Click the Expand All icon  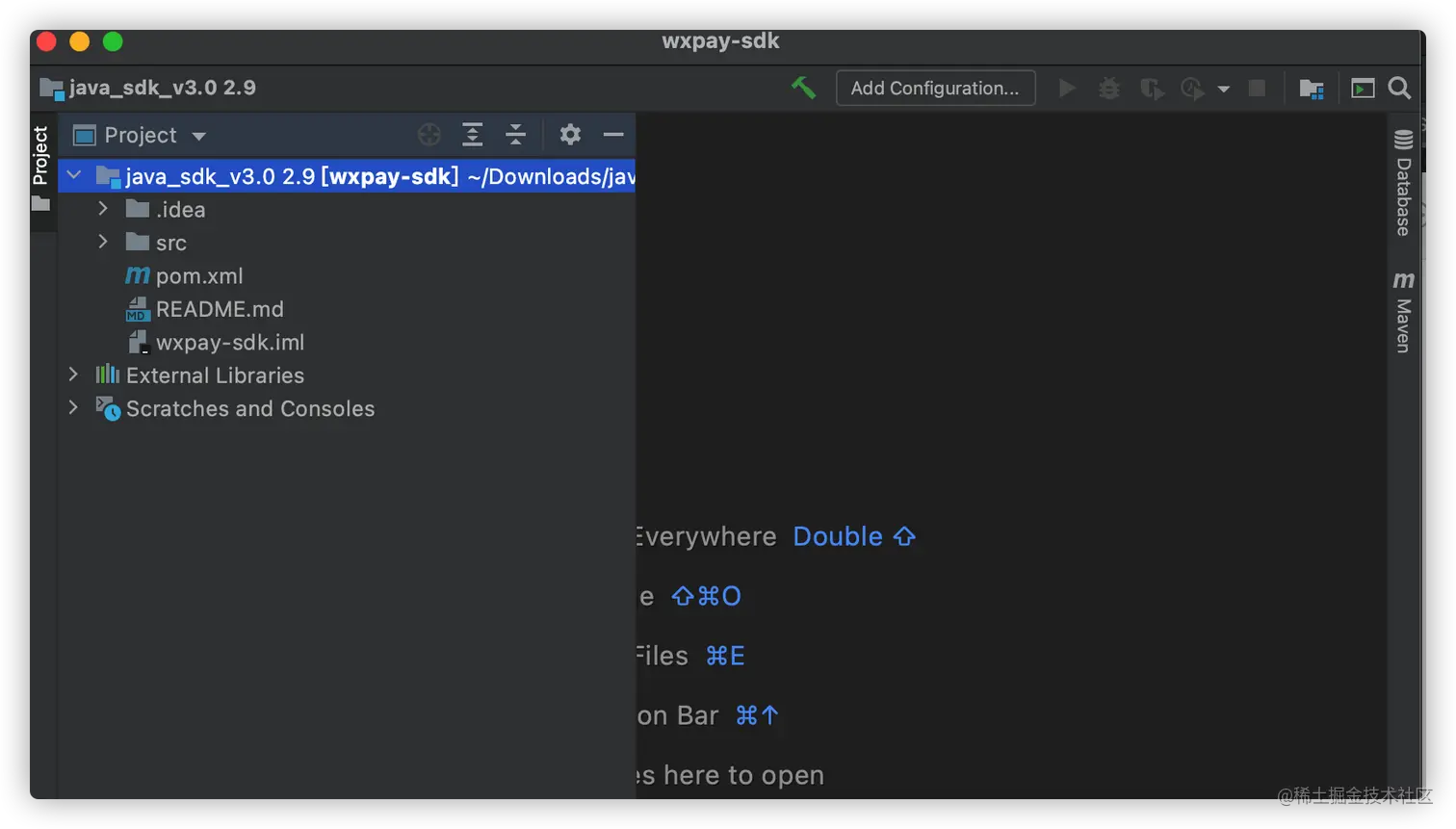472,135
